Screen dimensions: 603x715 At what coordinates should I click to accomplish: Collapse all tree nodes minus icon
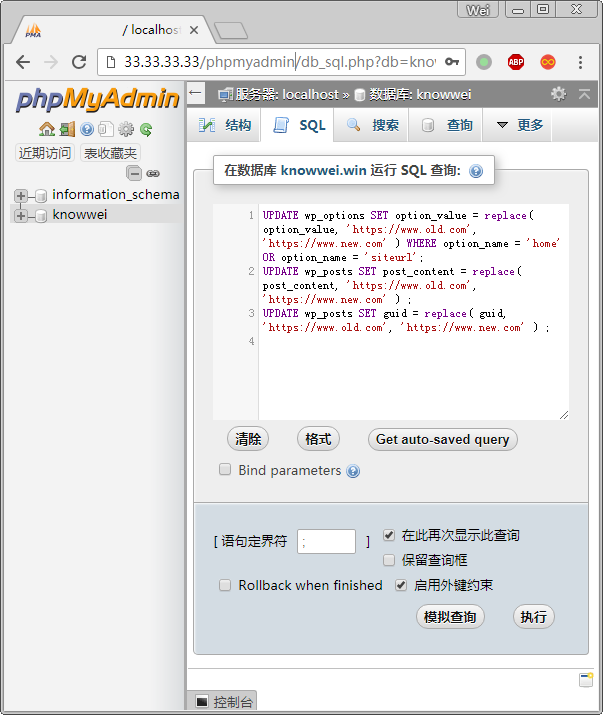134,173
